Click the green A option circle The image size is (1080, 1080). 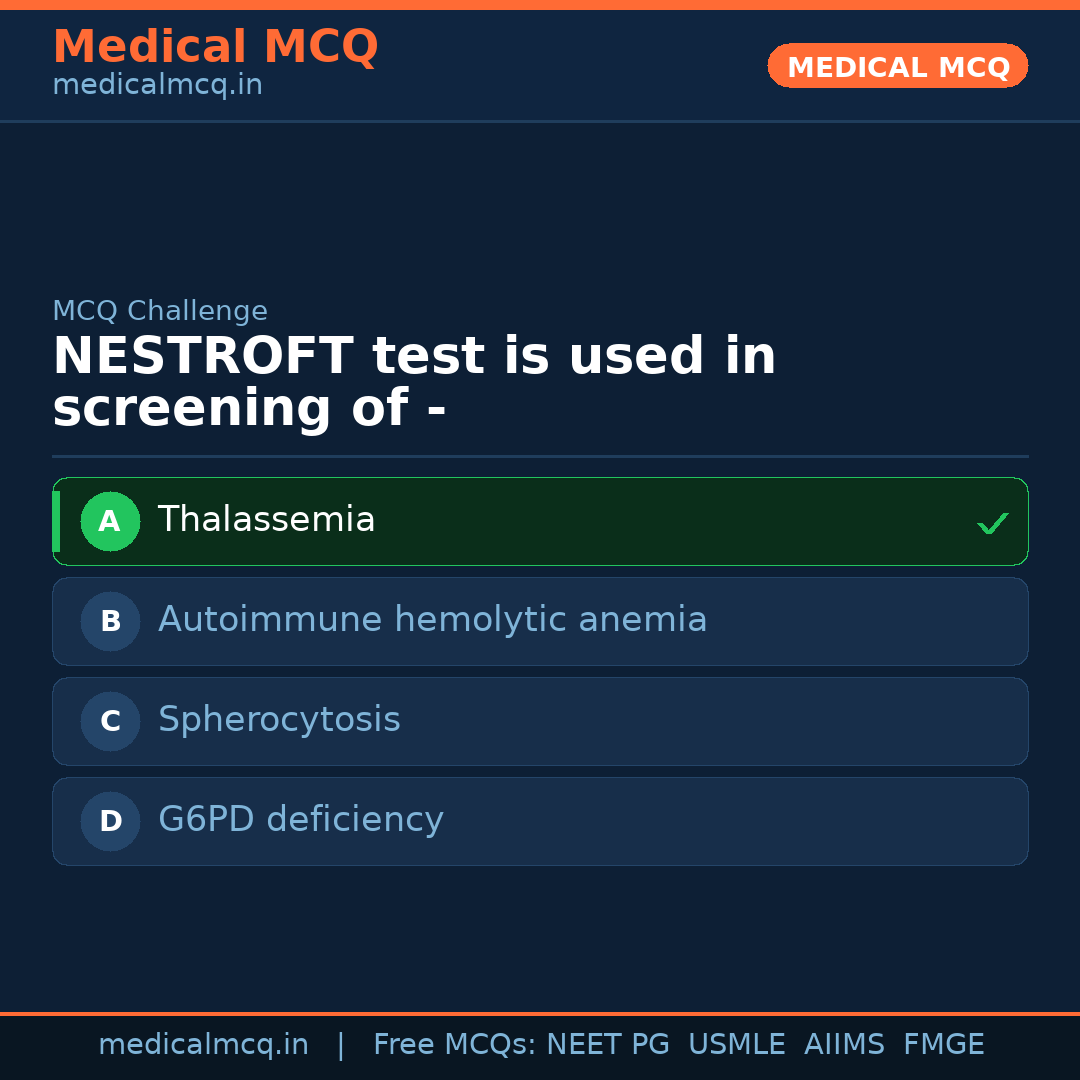click(110, 521)
